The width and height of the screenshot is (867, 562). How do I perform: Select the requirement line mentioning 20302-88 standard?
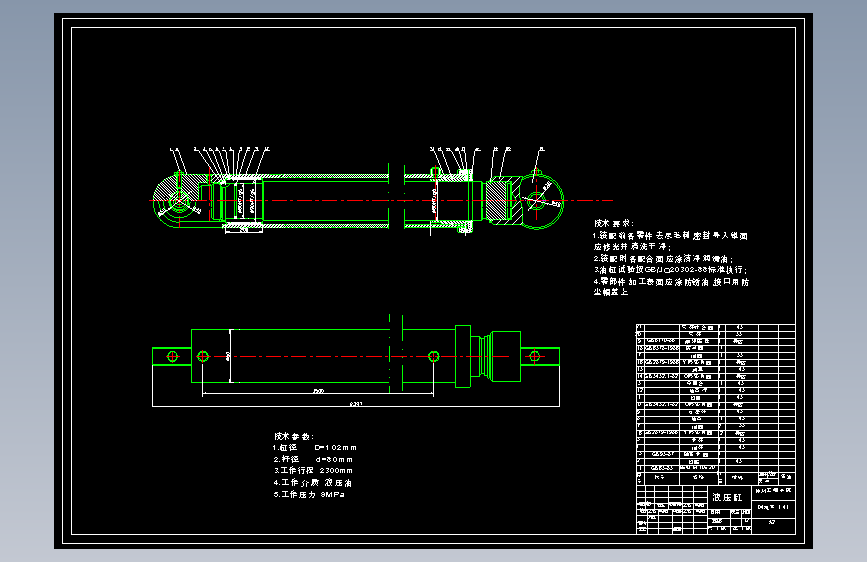click(x=671, y=270)
